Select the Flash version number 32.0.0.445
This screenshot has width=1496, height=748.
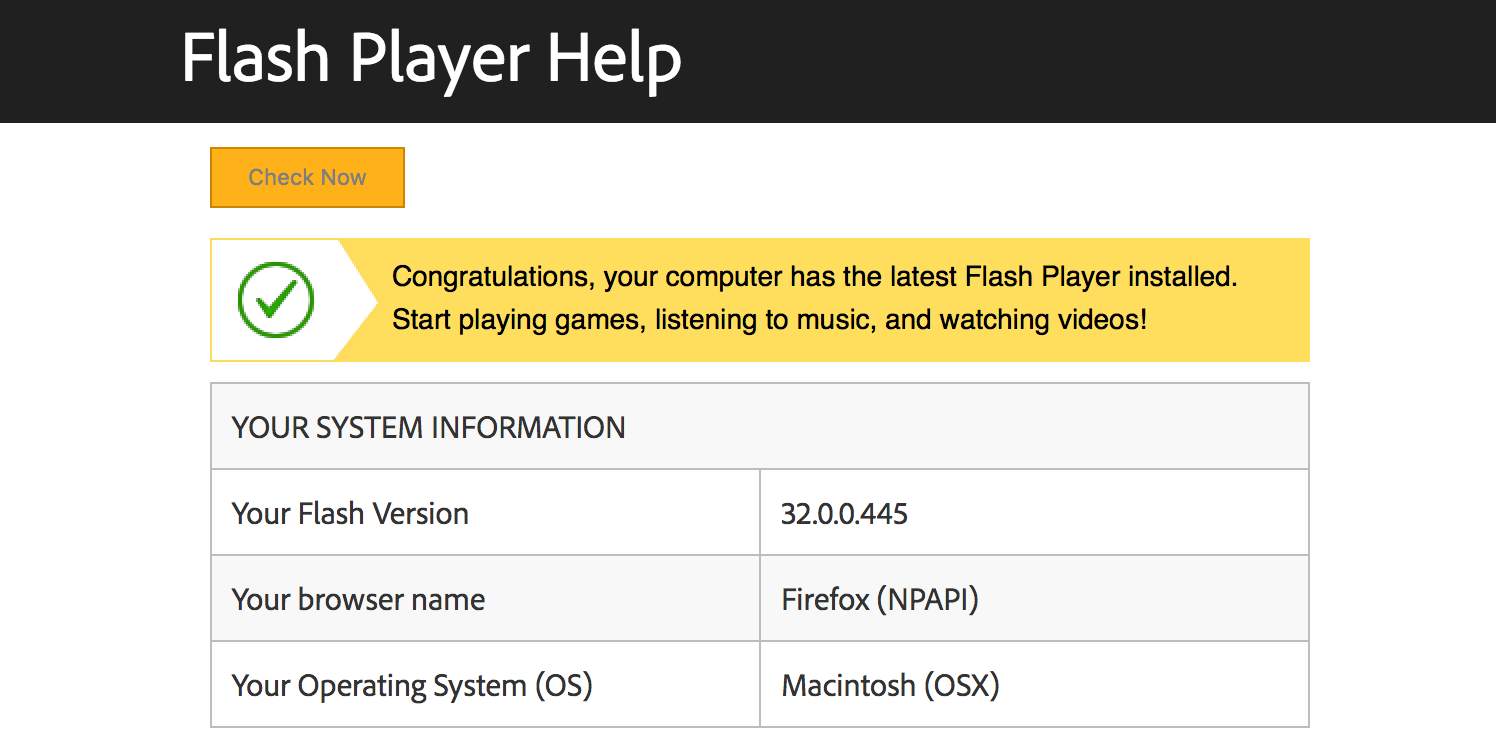pyautogui.click(x=846, y=513)
